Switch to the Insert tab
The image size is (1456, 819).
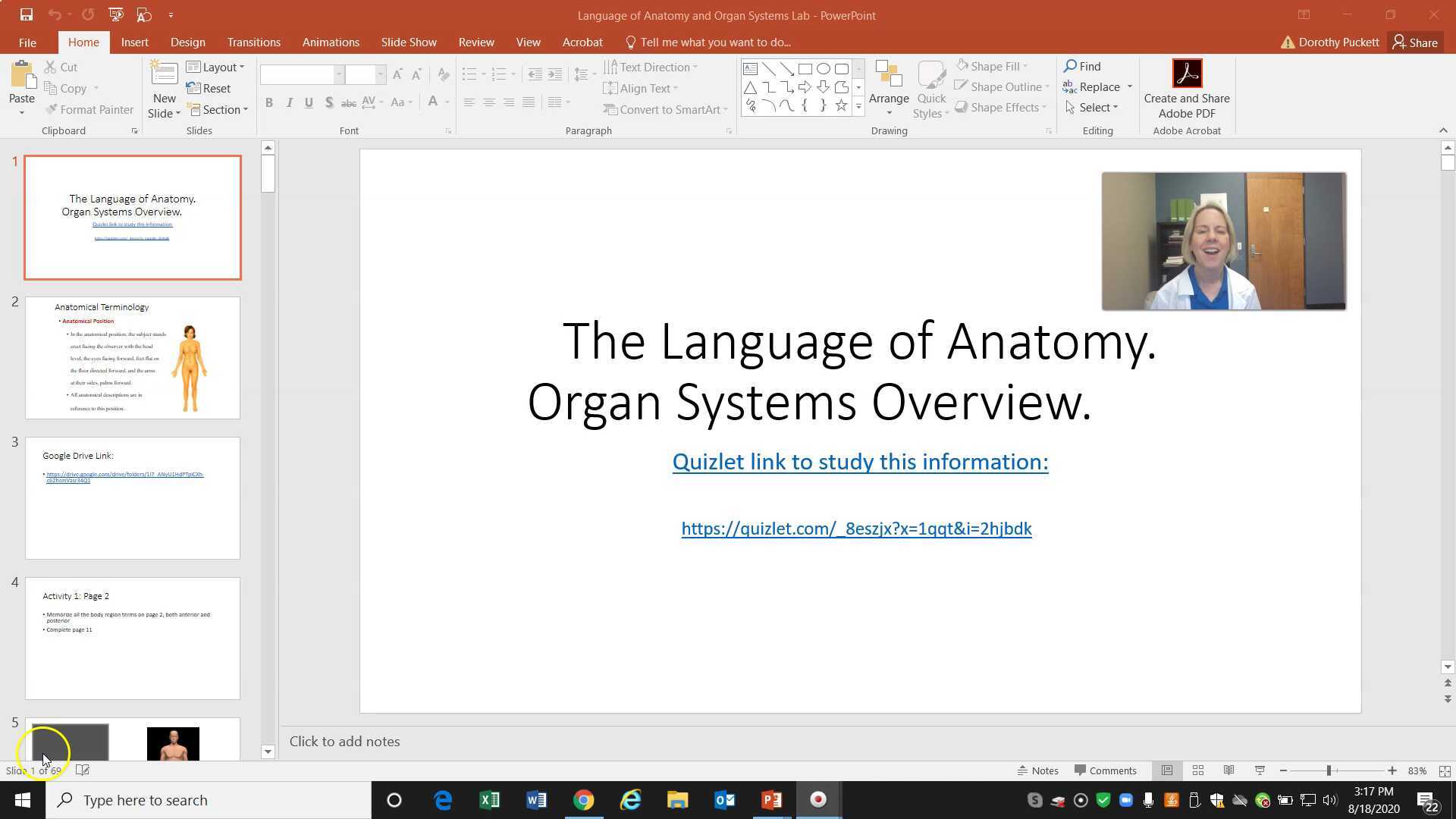point(135,42)
